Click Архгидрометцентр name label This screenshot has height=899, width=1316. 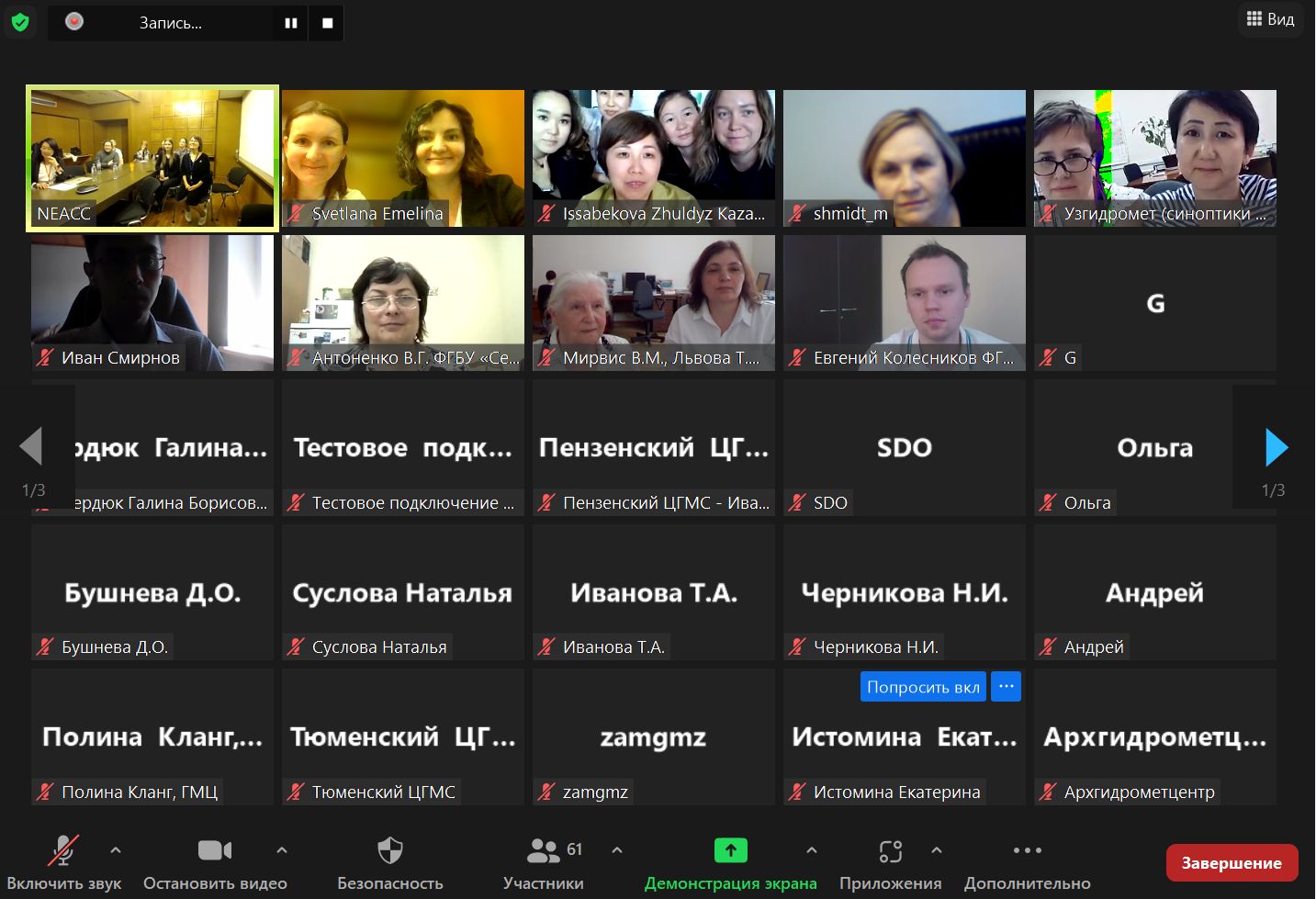1140,792
